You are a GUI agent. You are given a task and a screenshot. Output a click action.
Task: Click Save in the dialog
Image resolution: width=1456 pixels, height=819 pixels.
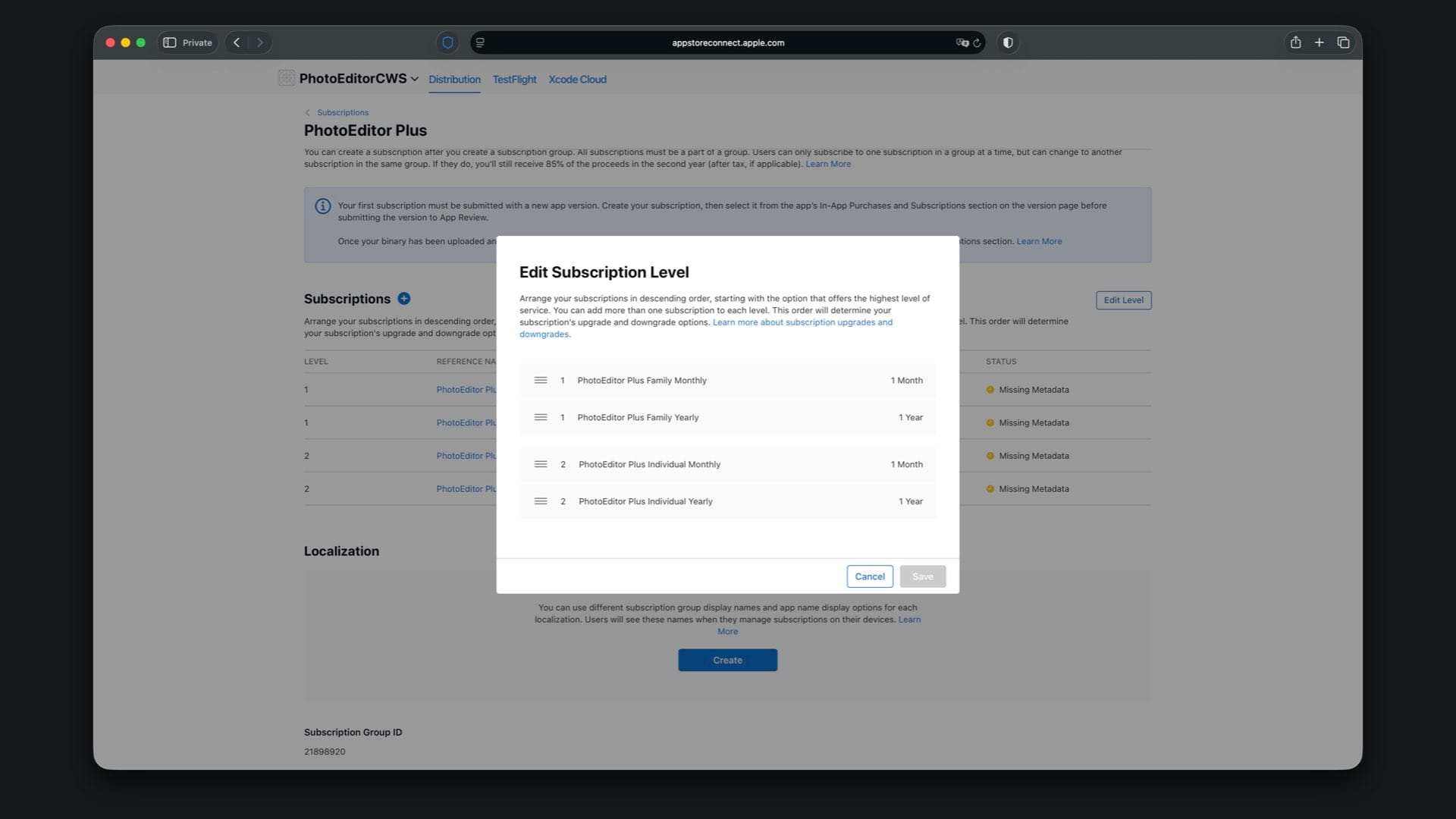click(922, 576)
